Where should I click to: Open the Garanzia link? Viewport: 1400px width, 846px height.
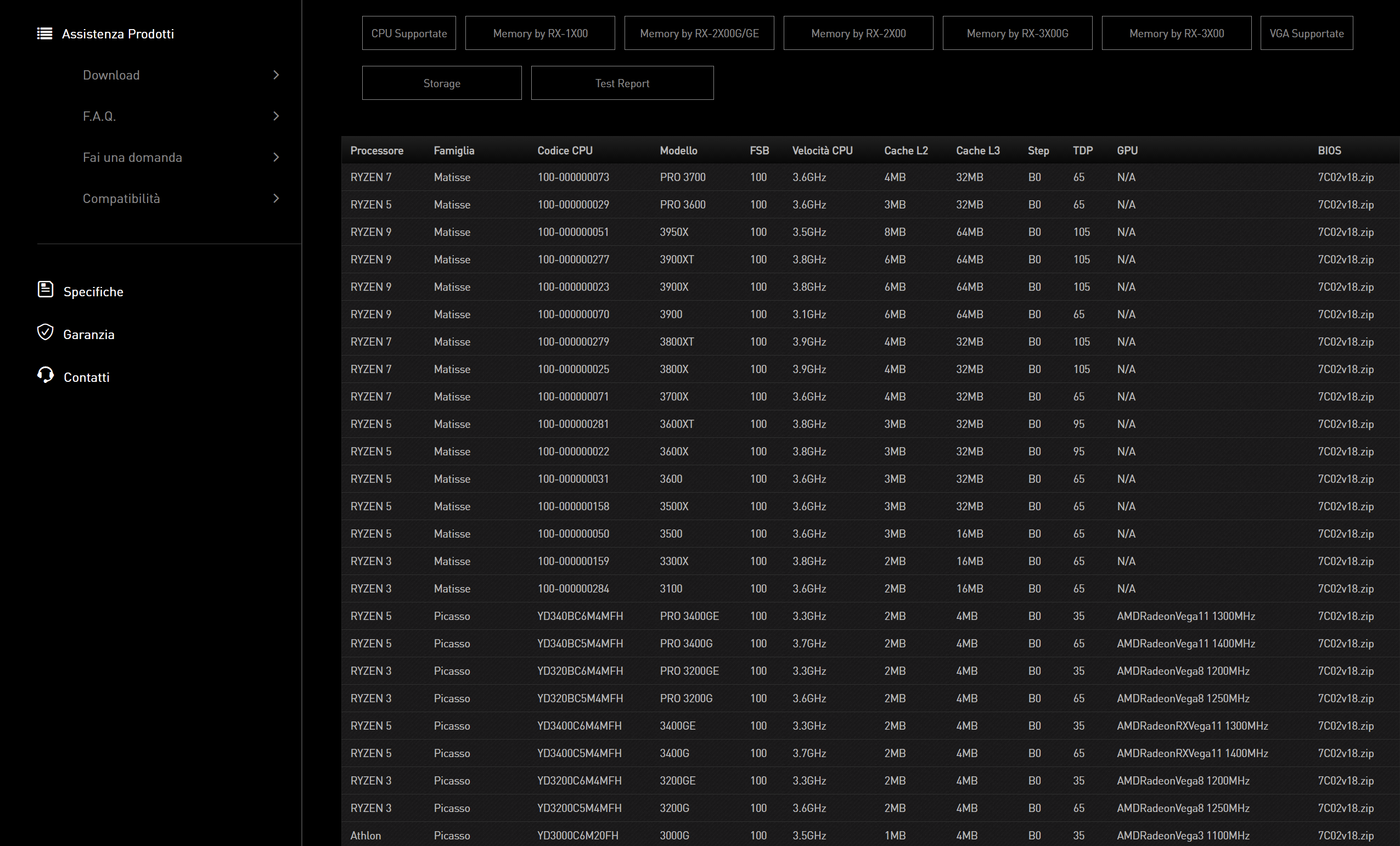point(89,334)
